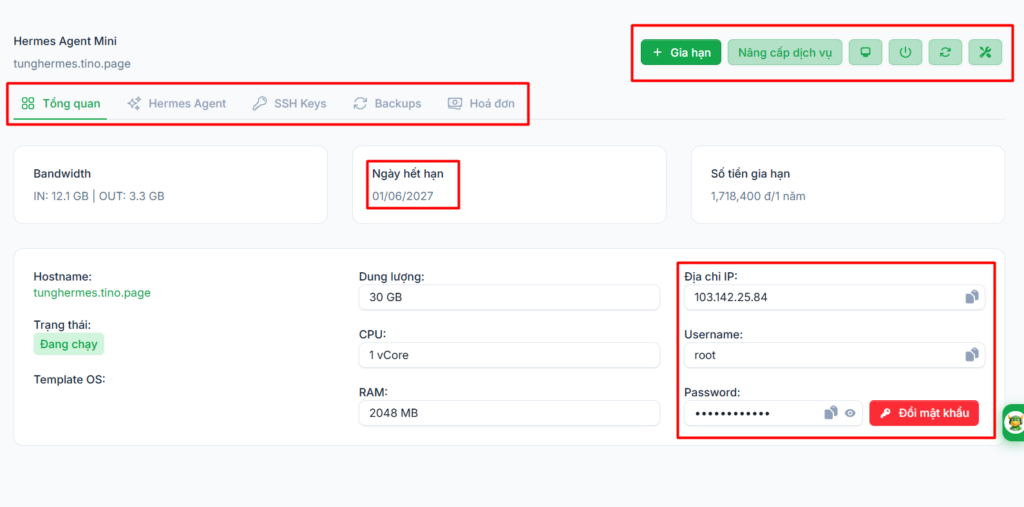Viewport: 1024px width, 507px height.
Task: Open the console monitor icon button
Action: [865, 52]
